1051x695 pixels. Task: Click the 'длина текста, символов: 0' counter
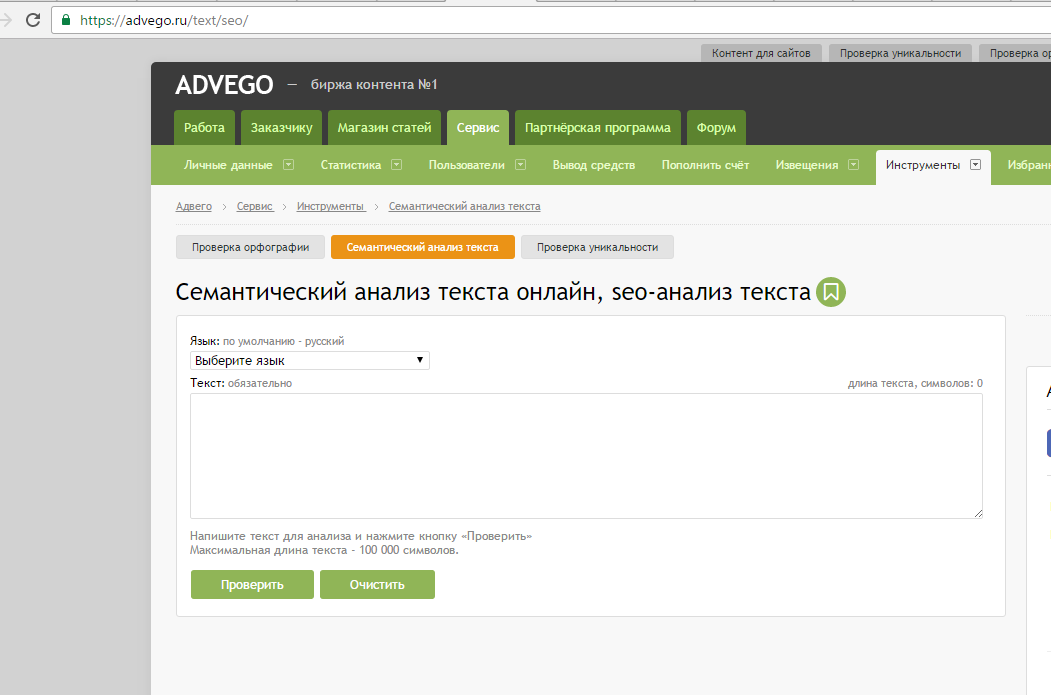915,383
